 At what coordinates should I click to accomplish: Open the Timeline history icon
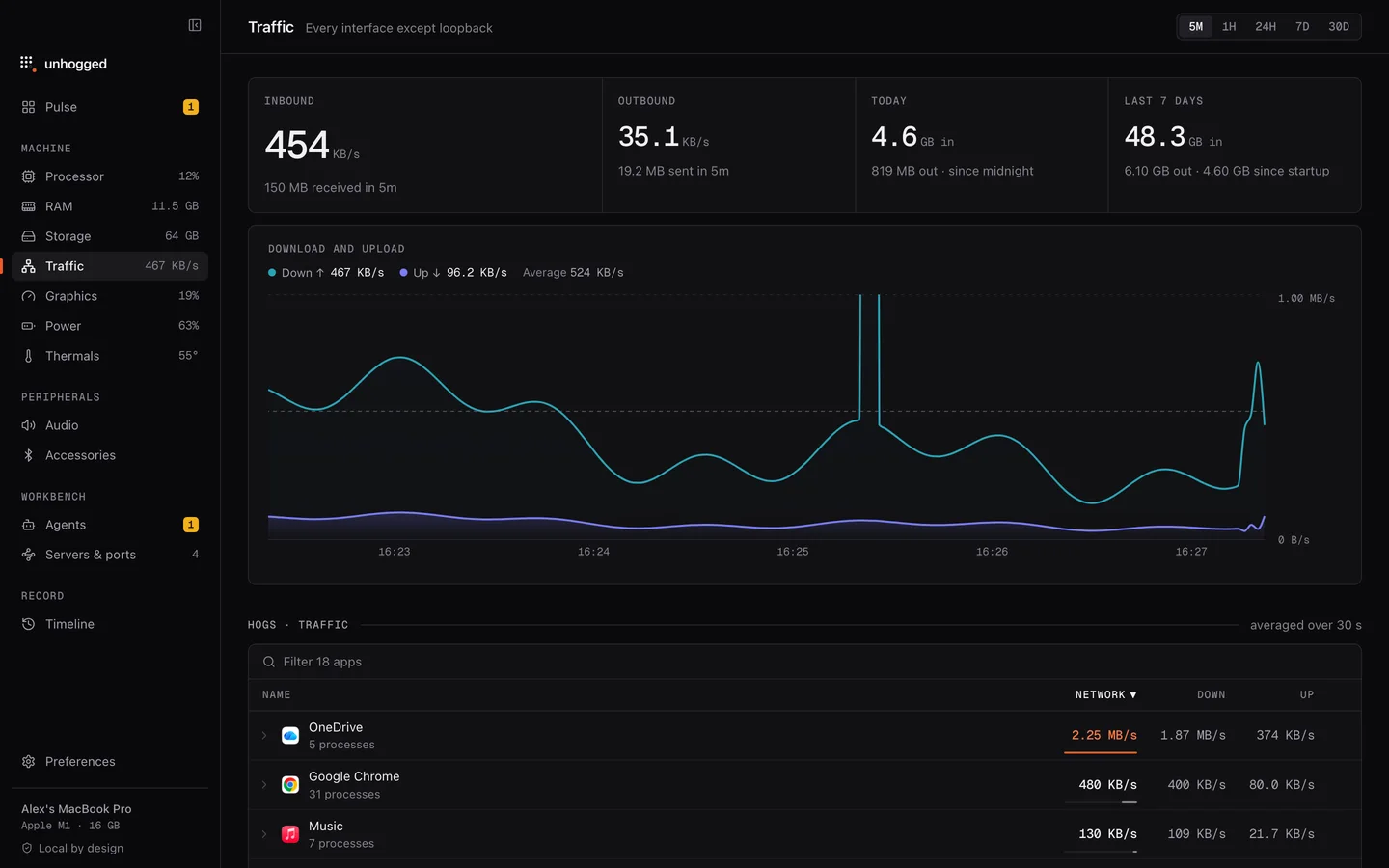point(28,624)
